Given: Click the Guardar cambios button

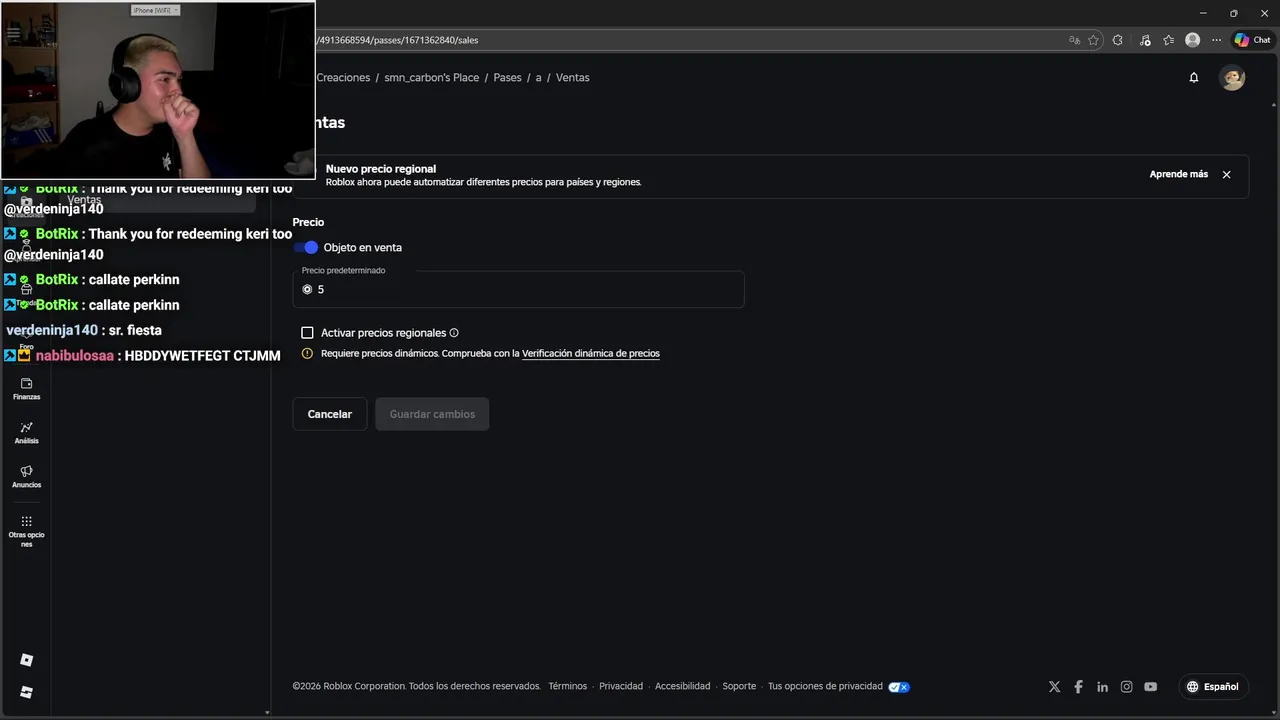Looking at the screenshot, I should (432, 414).
